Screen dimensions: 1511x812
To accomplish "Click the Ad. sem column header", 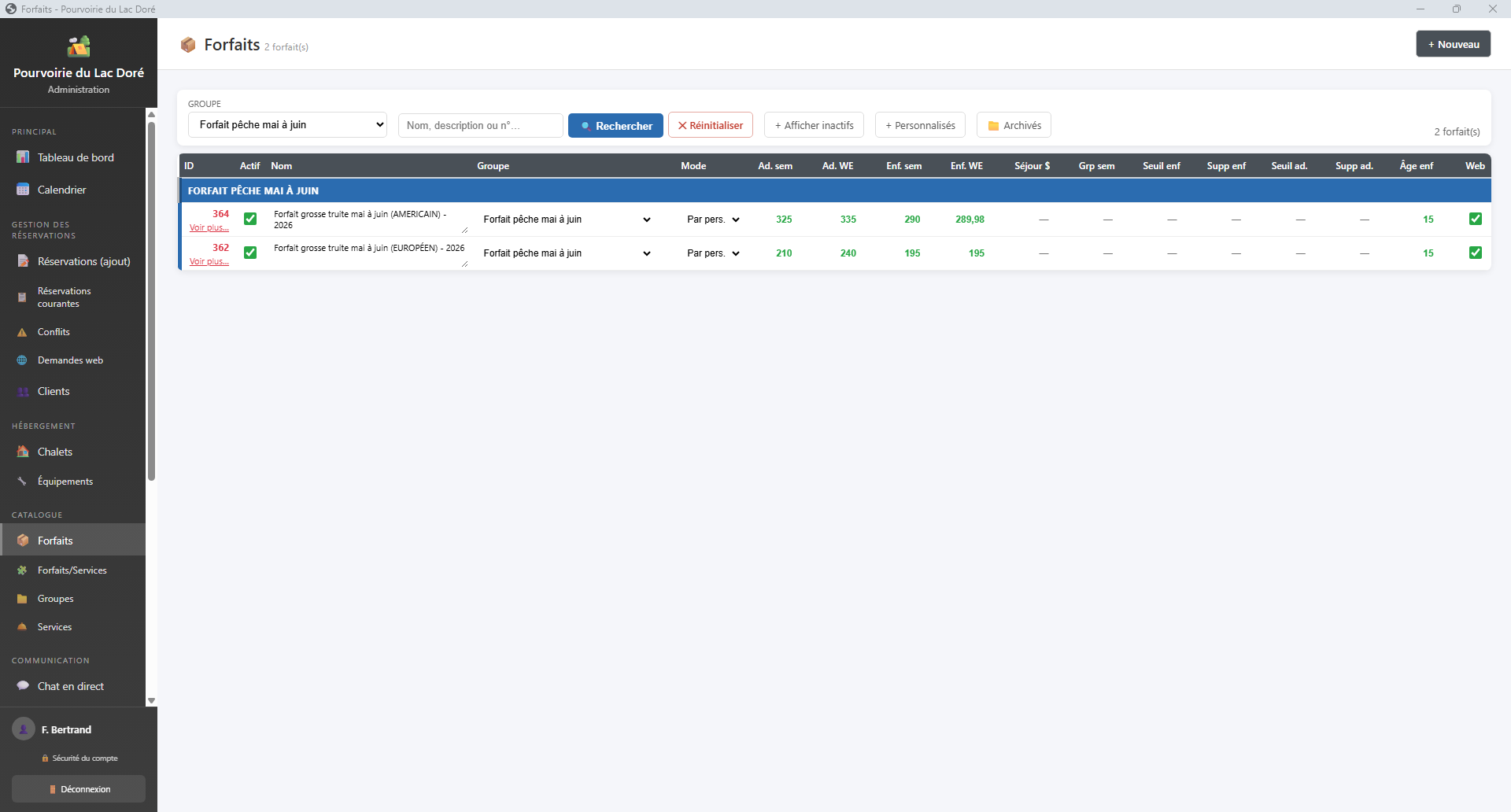I will pos(775,166).
